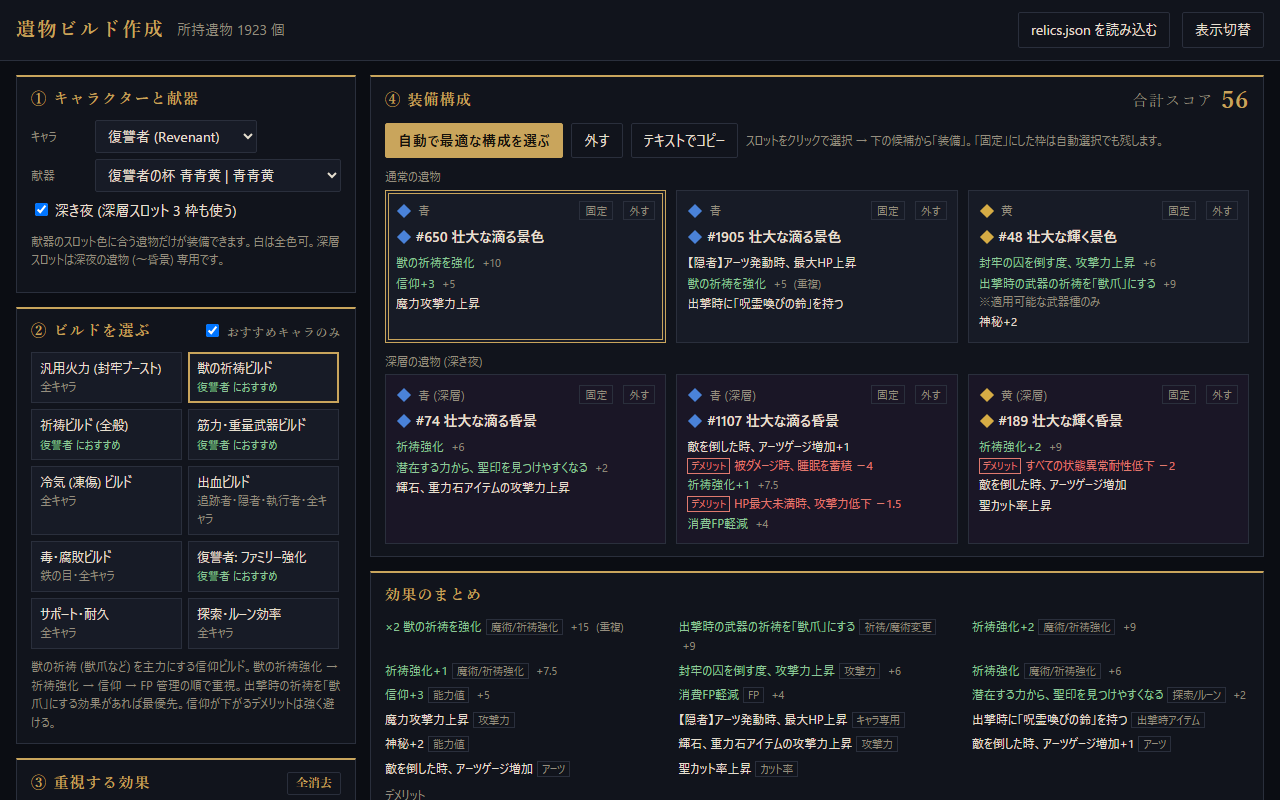
Task: Select 筋力・重量武器ビルド build
Action: pos(263,434)
